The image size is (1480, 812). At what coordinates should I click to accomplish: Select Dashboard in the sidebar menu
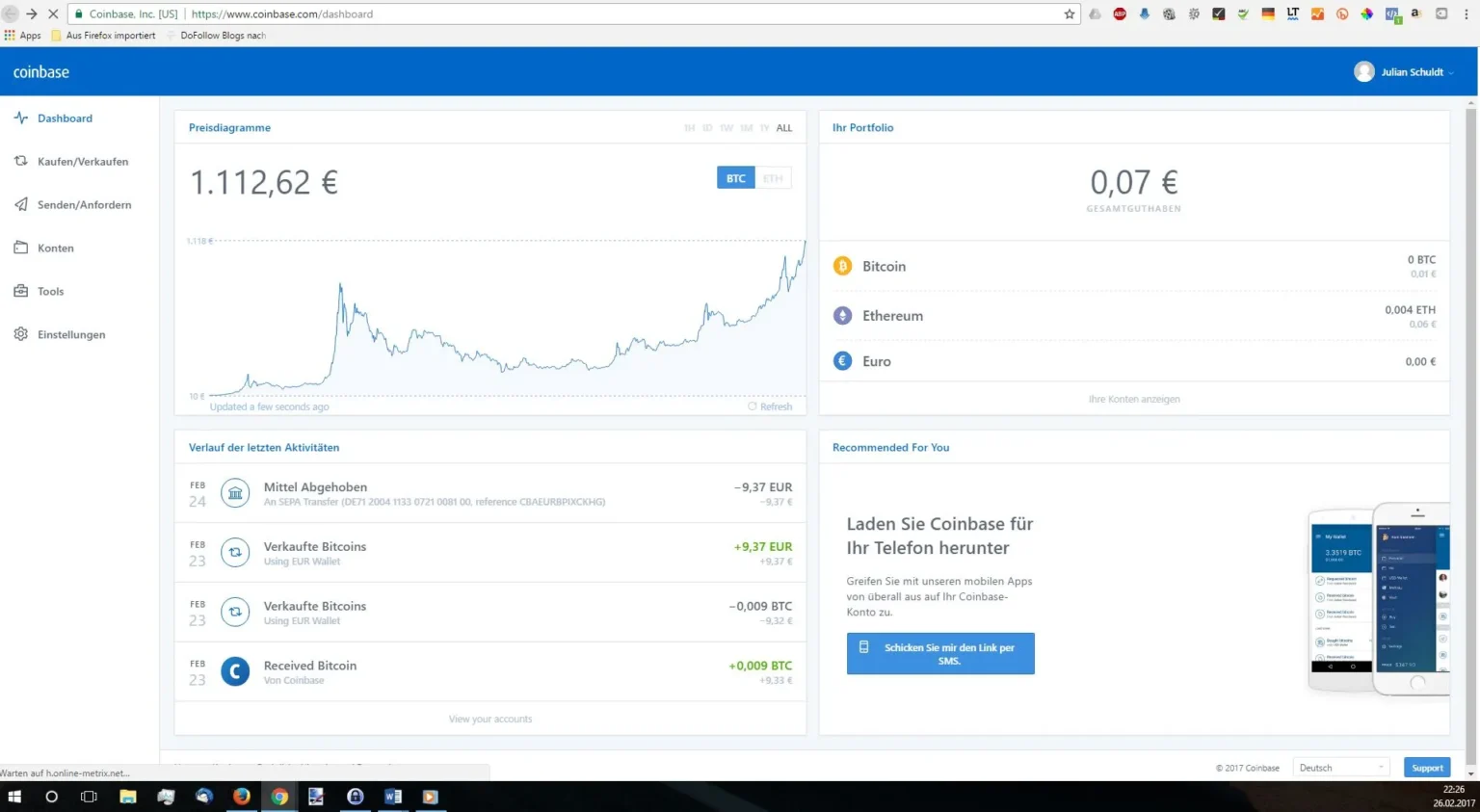click(x=65, y=118)
